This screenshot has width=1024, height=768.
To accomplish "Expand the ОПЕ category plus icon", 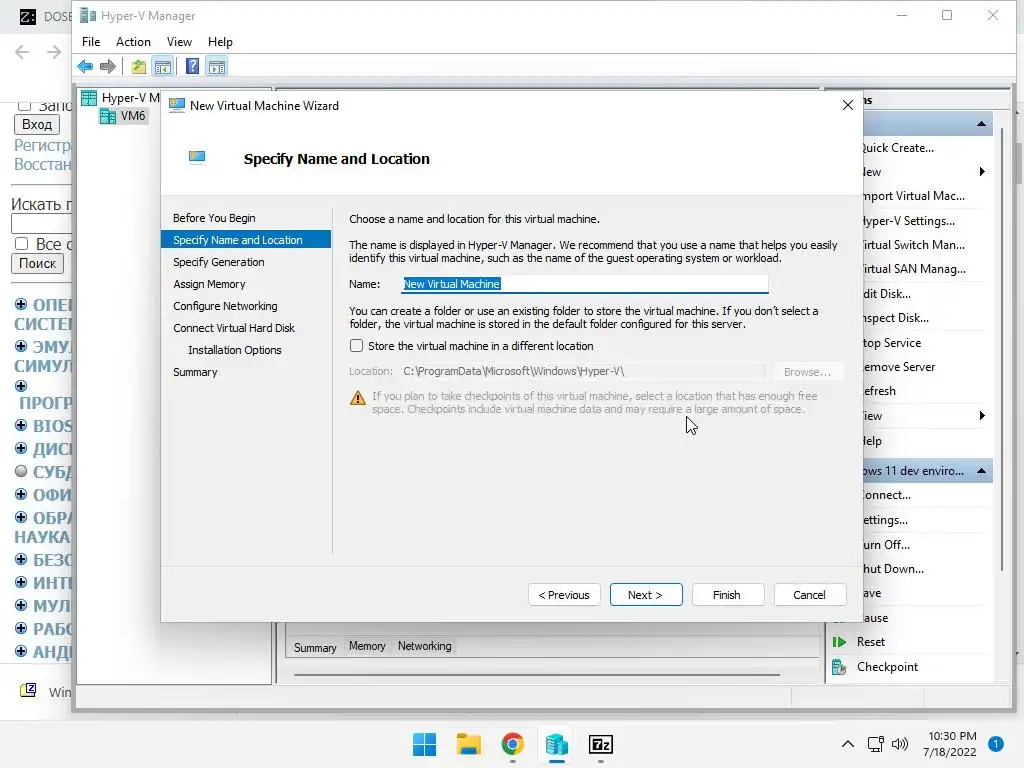I will pos(21,304).
